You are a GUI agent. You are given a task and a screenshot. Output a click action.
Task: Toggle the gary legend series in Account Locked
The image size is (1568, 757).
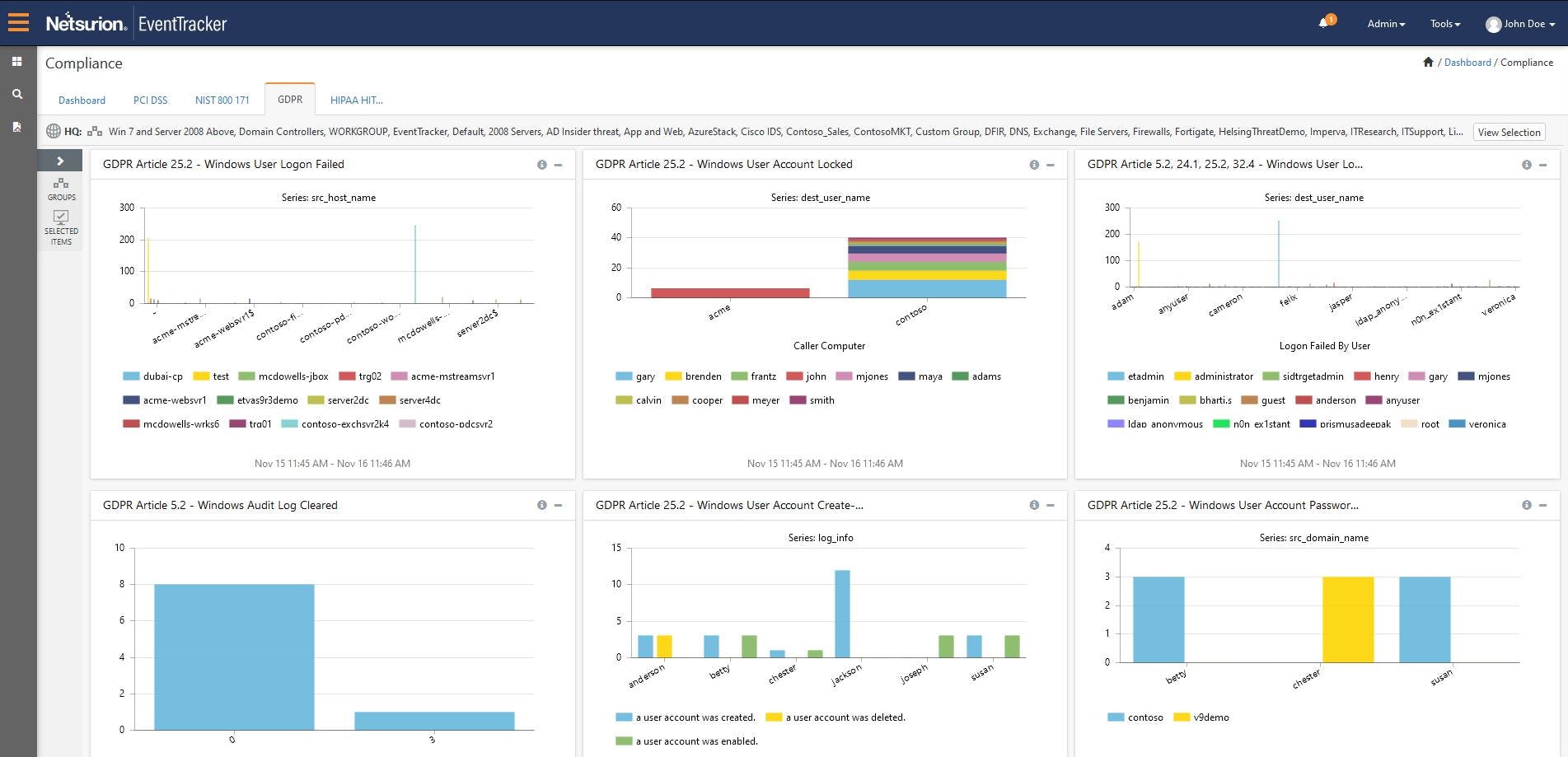635,376
